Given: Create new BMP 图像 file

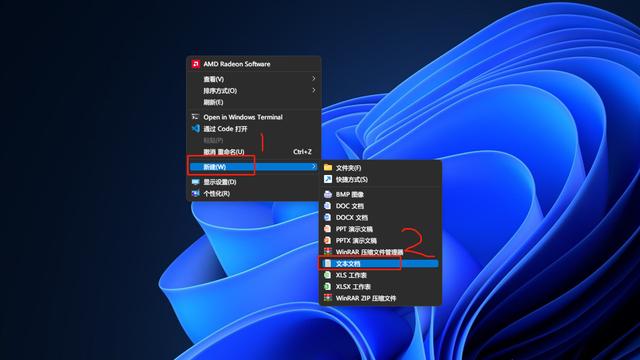Looking at the screenshot, I should click(380, 194).
